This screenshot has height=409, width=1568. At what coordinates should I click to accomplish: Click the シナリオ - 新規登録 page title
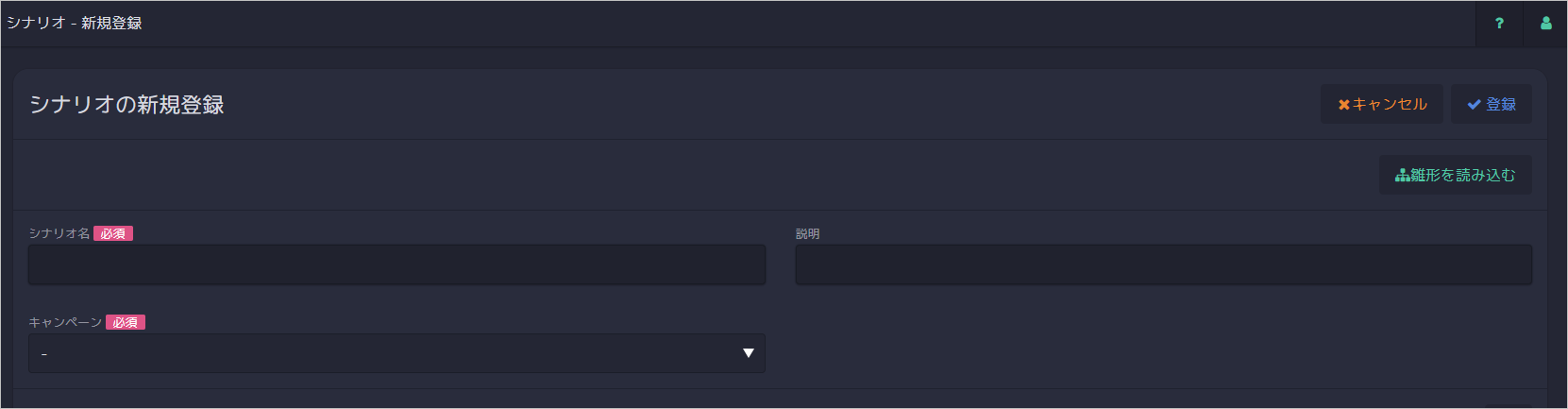(74, 23)
